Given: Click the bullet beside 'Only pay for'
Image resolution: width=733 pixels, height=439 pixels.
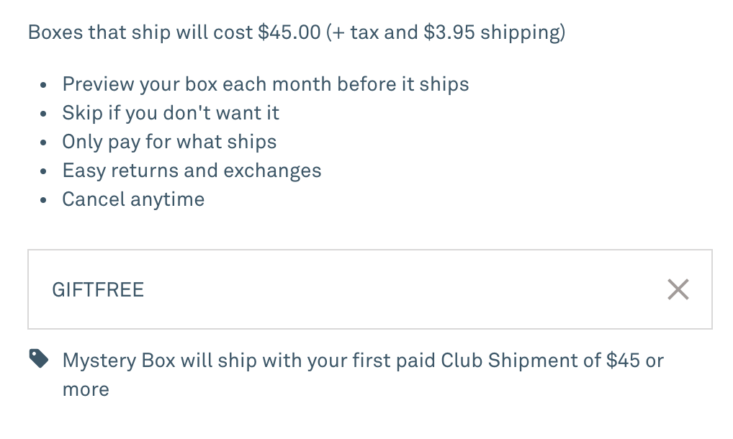Looking at the screenshot, I should (x=43, y=143).
